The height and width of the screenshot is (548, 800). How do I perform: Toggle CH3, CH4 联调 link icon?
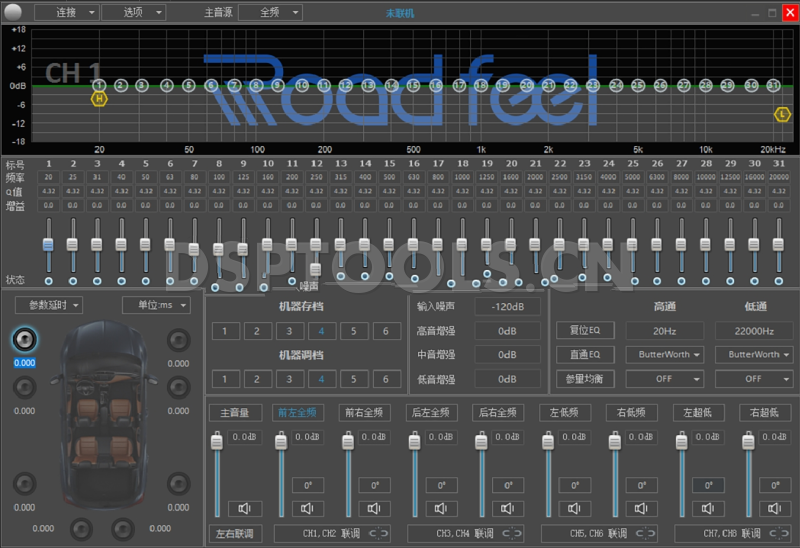point(512,533)
